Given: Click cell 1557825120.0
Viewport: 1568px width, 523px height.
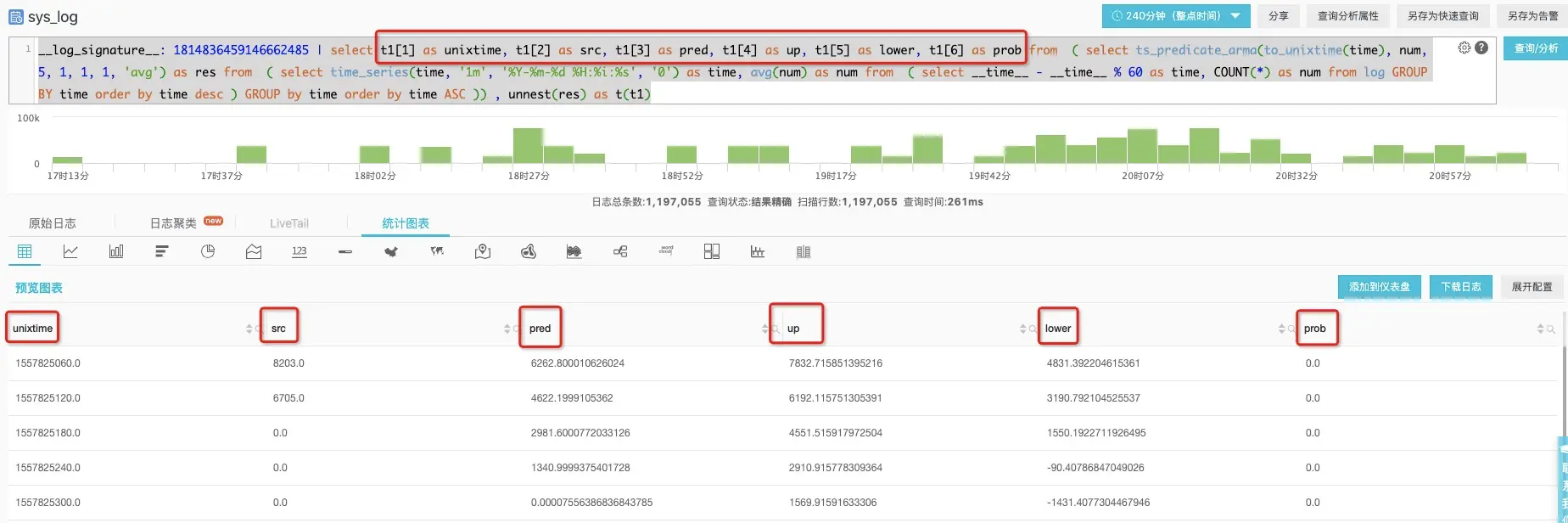Looking at the screenshot, I should 48,398.
